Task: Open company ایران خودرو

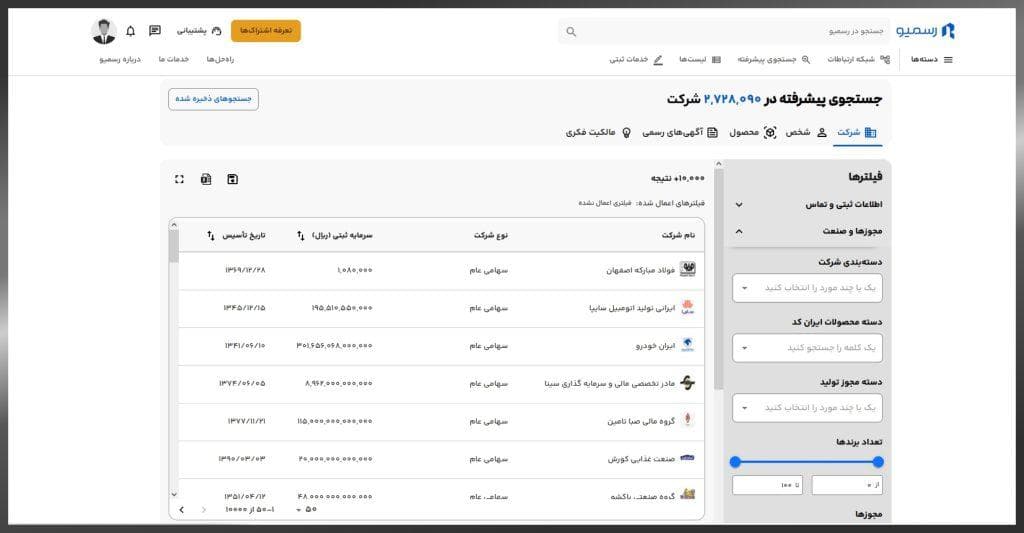Action: (x=655, y=346)
